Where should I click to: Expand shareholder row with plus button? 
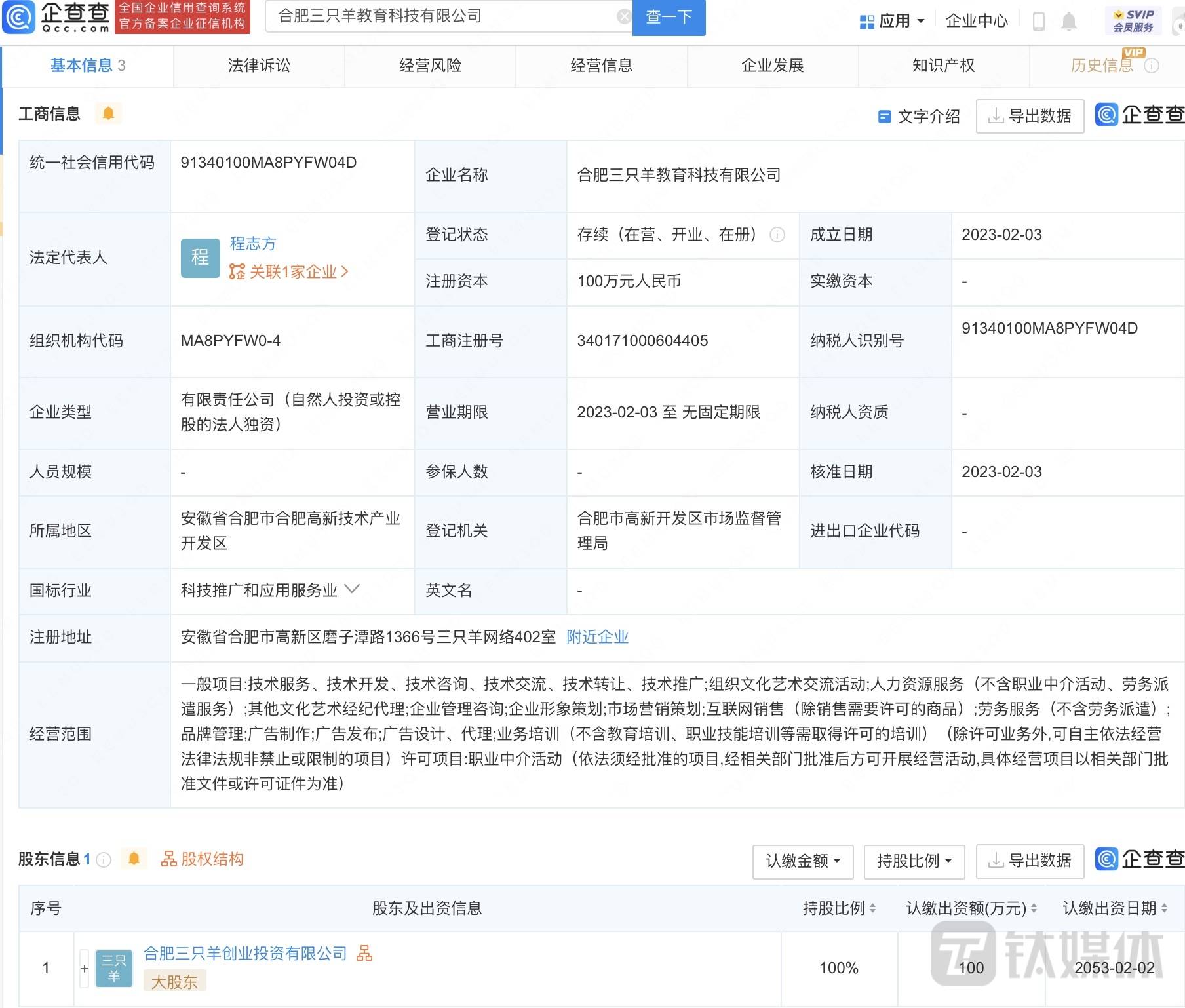tap(85, 968)
